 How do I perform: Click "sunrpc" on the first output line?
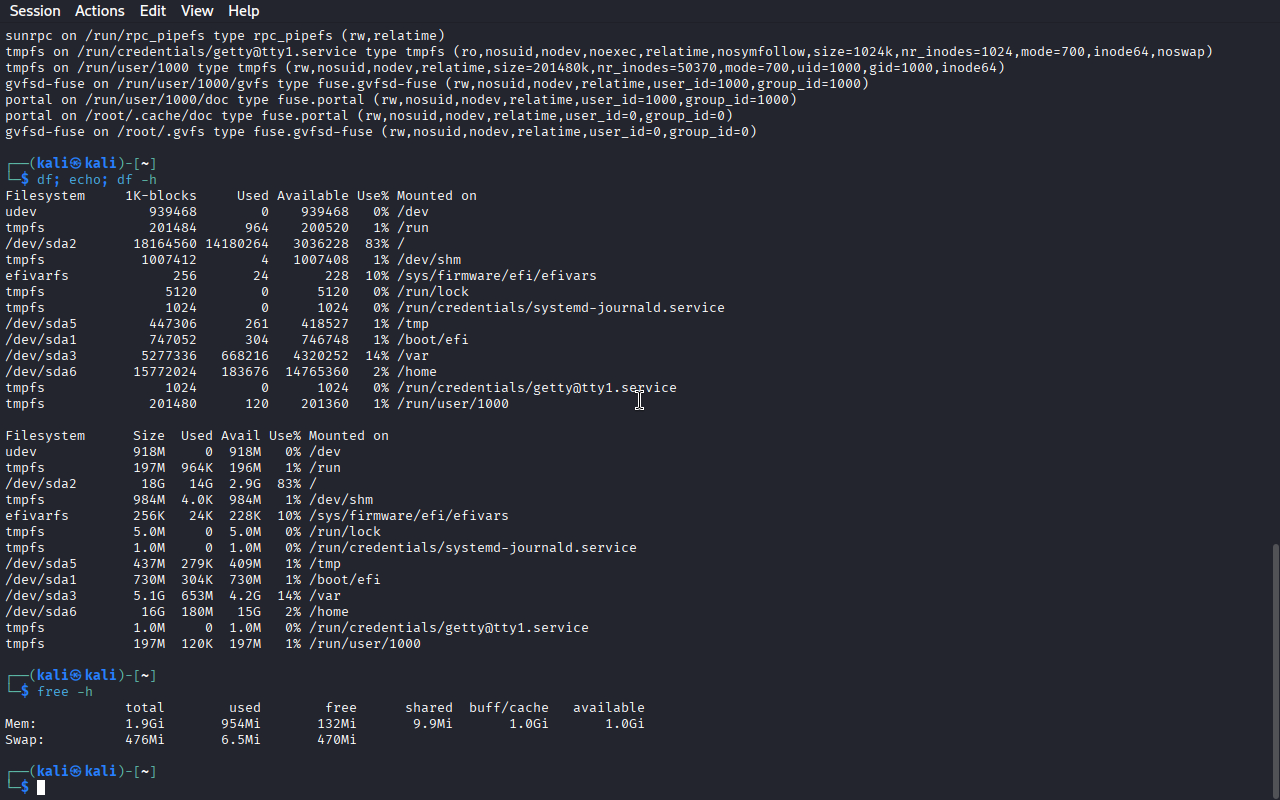[29, 36]
